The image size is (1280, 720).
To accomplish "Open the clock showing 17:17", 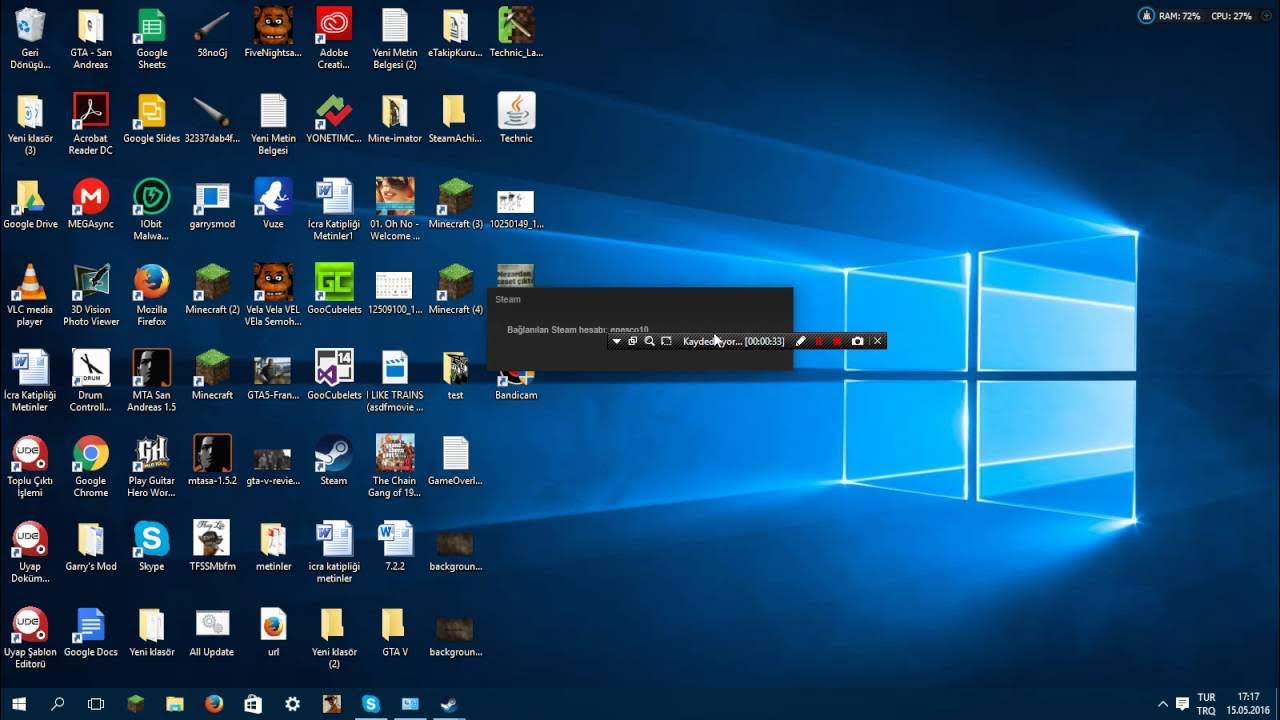I will (1248, 704).
